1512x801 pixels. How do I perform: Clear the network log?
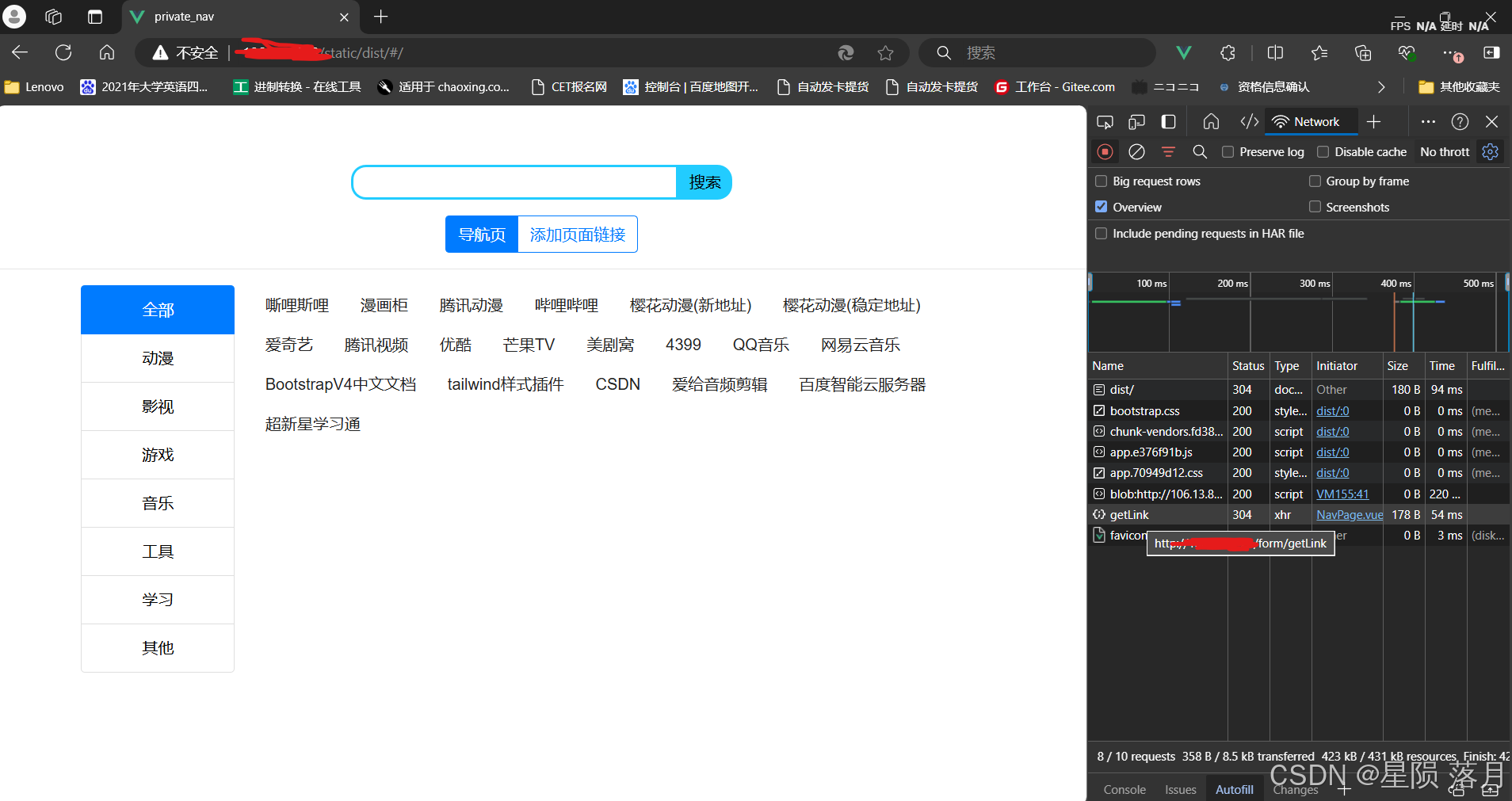pos(1136,151)
